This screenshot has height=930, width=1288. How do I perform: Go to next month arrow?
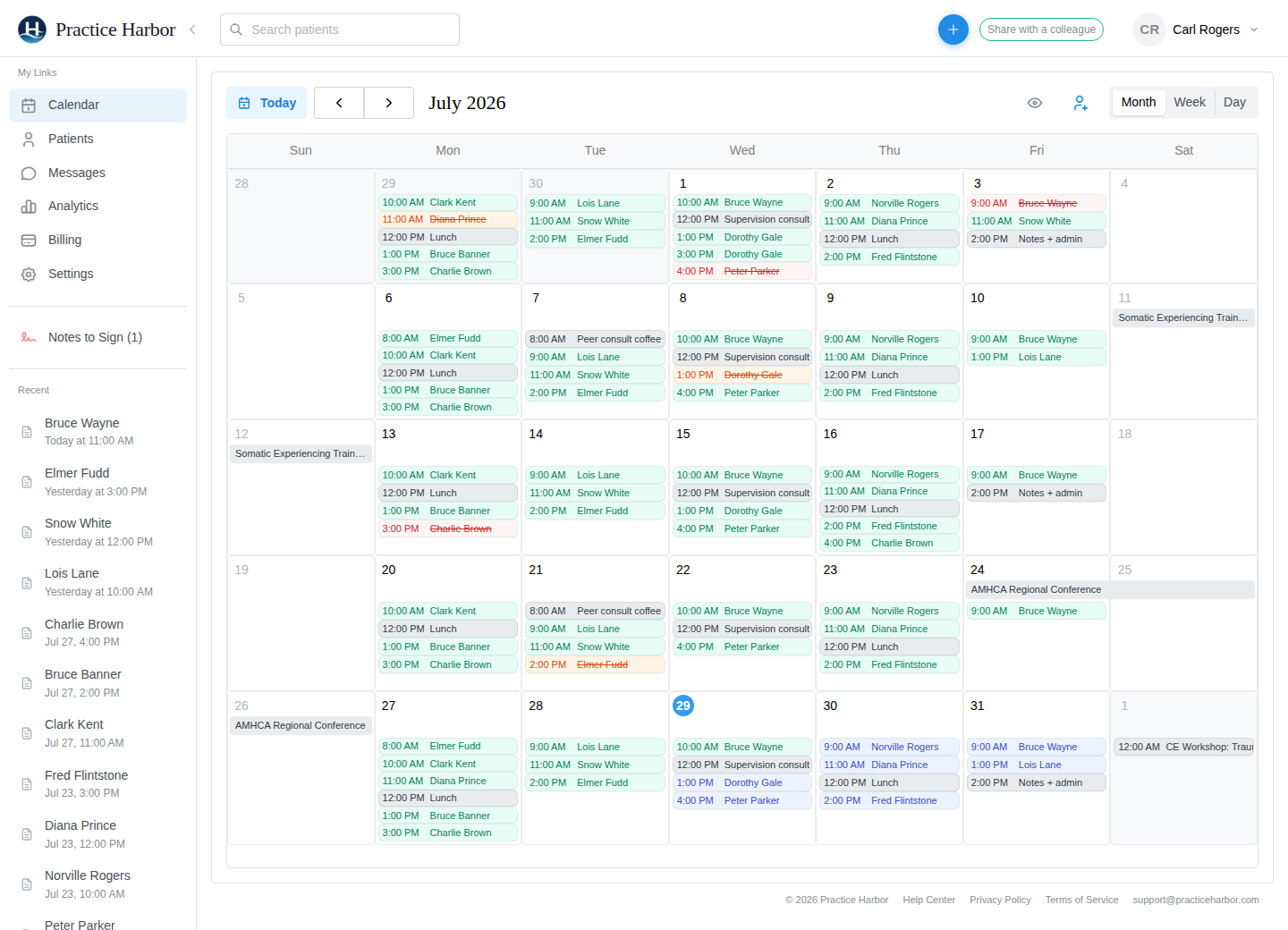click(389, 103)
